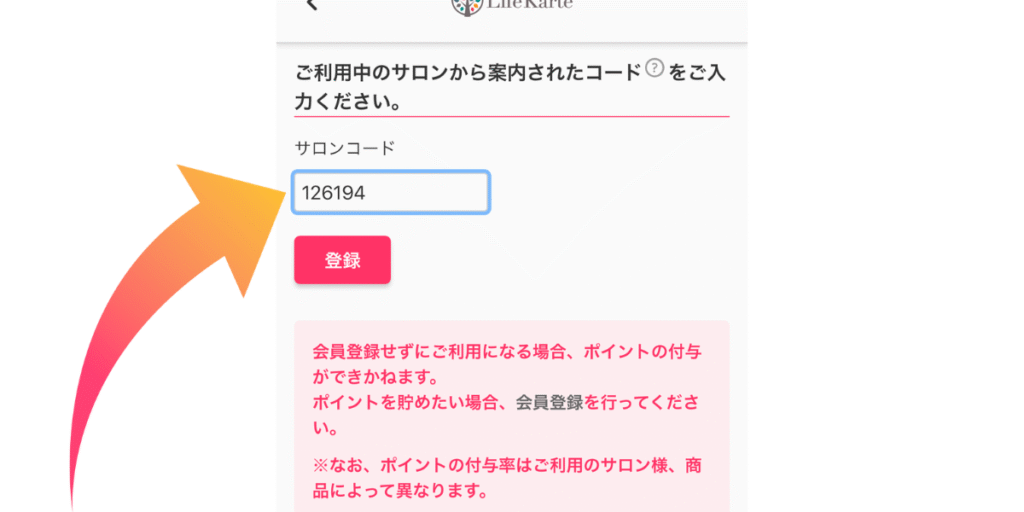
Task: Click the heading ご利用中のサロンから案内されたコード
Action: (x=468, y=74)
